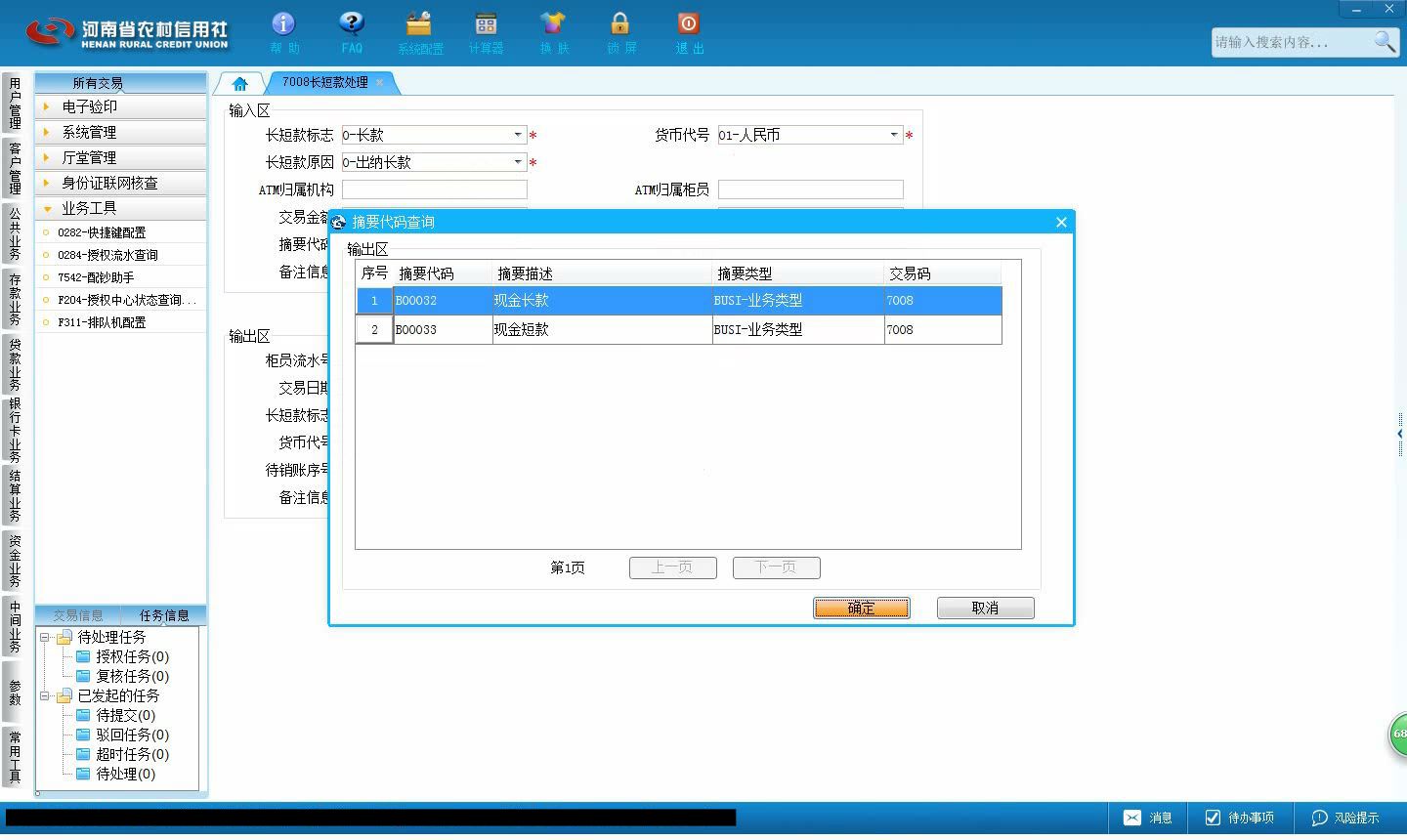The image size is (1407, 840).
Task: Open the 货币代号 currency dropdown
Action: tap(894, 135)
